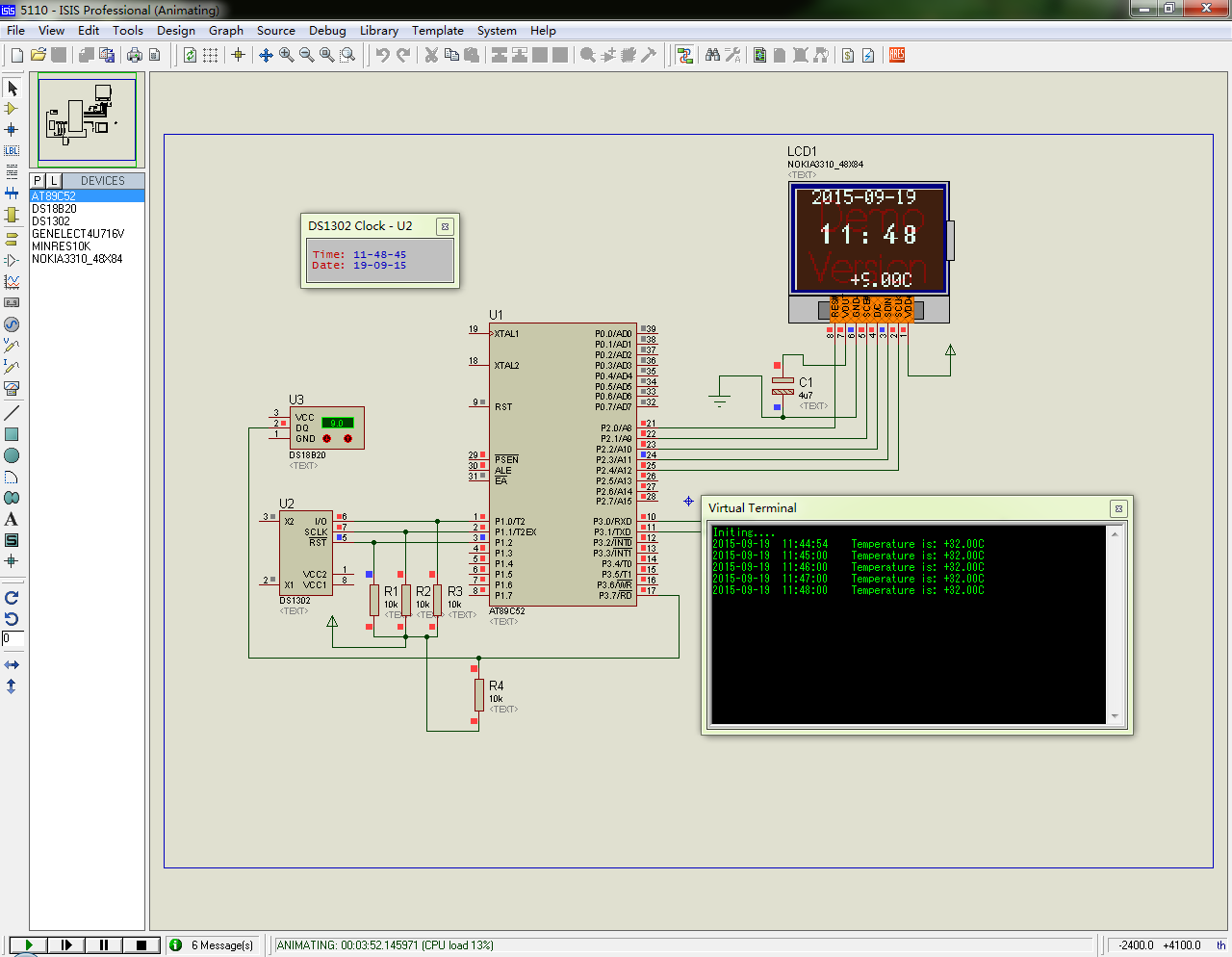The height and width of the screenshot is (957, 1232).
Task: Start the simulation with Play button
Action: pos(28,945)
